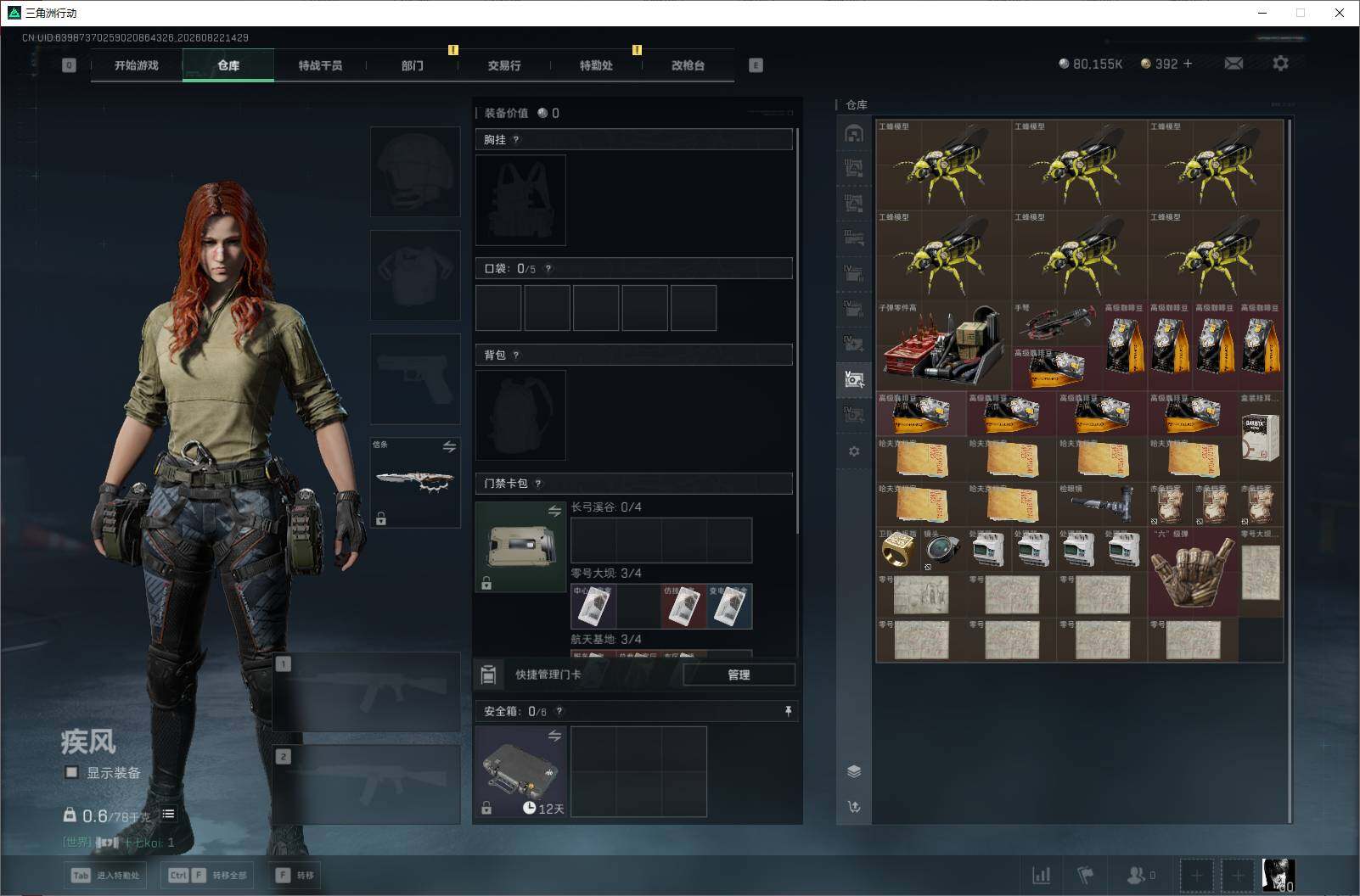Go to the 开始游戏 tab
The image size is (1360, 896).
[137, 65]
